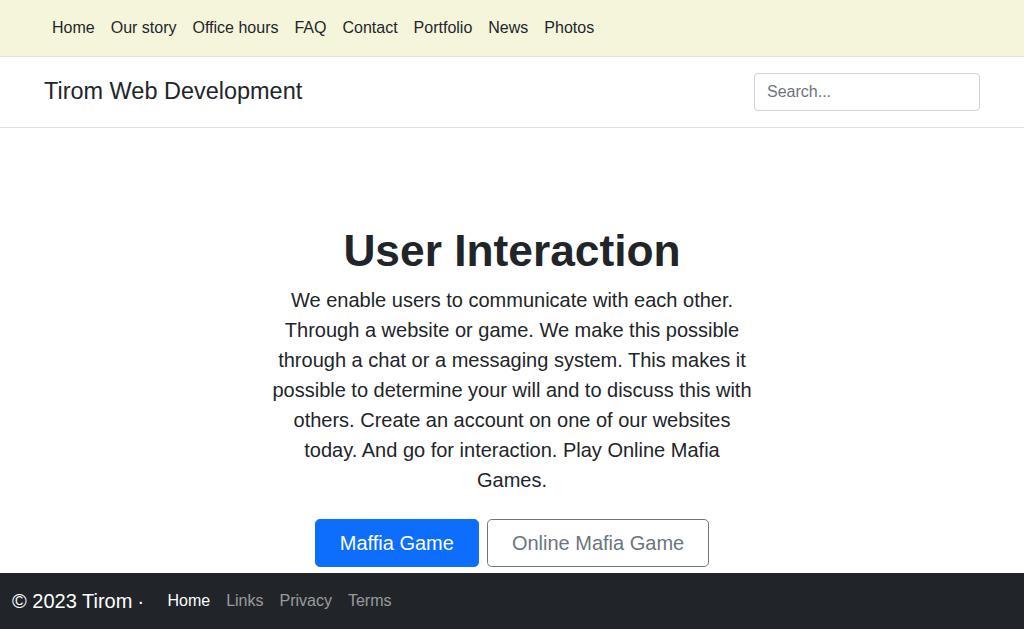Viewport: 1024px width, 629px height.
Task: Open the Portfolio section
Action: pyautogui.click(x=442, y=28)
